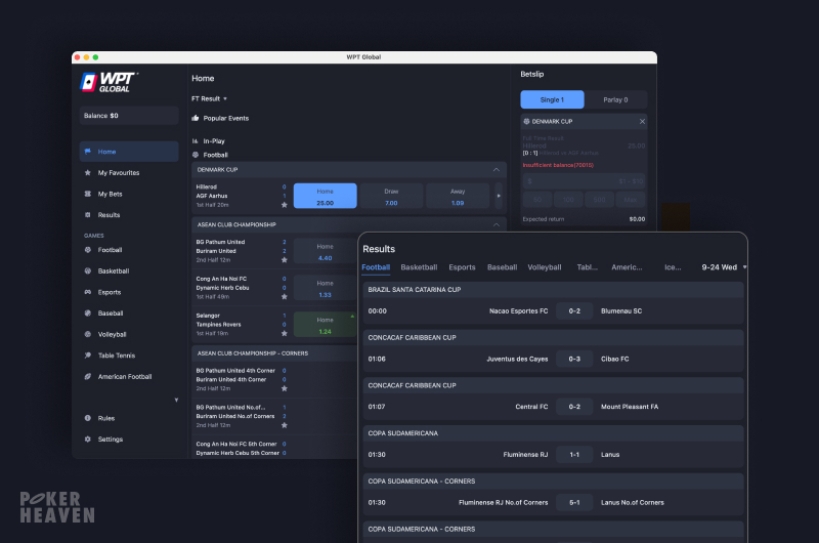Select Baseball in Games sidebar

coord(110,313)
